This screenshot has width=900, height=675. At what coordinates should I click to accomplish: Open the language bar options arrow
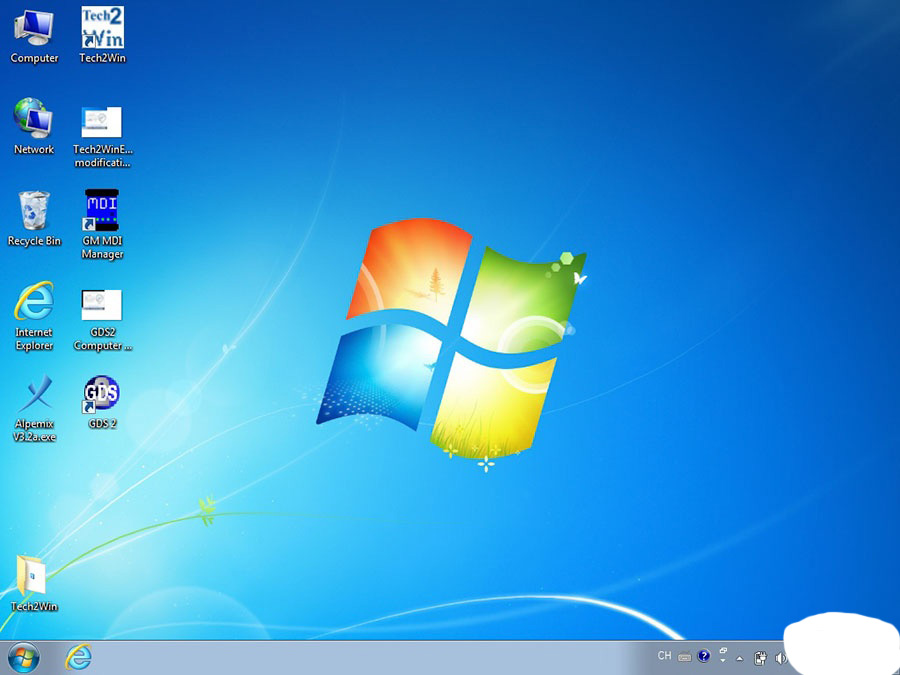coord(723,661)
